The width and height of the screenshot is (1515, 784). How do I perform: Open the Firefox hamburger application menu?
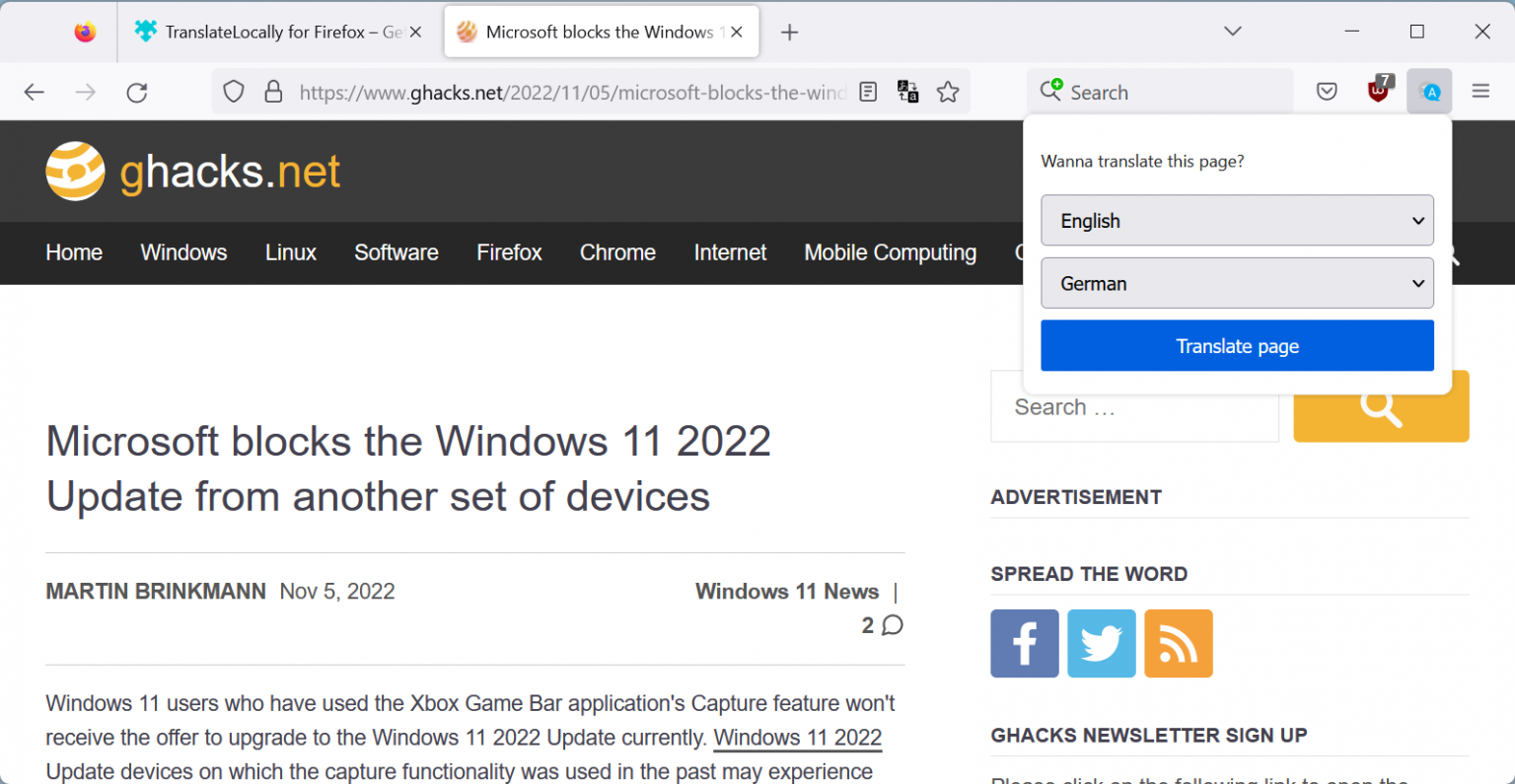tap(1480, 92)
